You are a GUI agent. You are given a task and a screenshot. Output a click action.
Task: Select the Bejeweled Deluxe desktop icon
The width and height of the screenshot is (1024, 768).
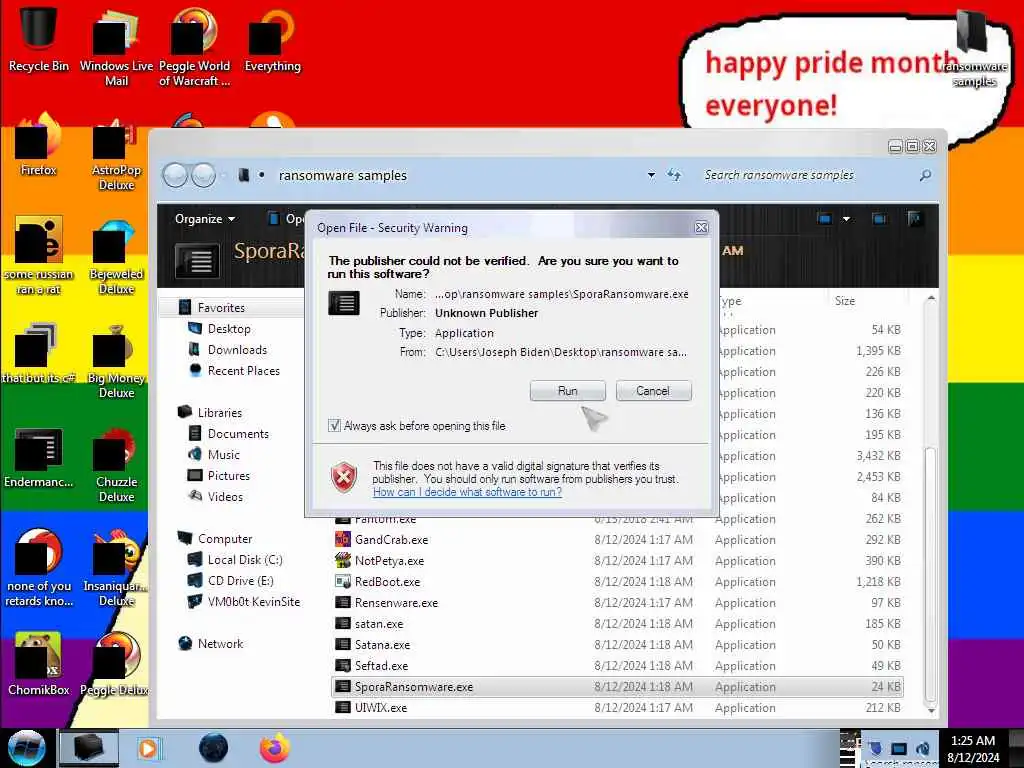(x=116, y=257)
